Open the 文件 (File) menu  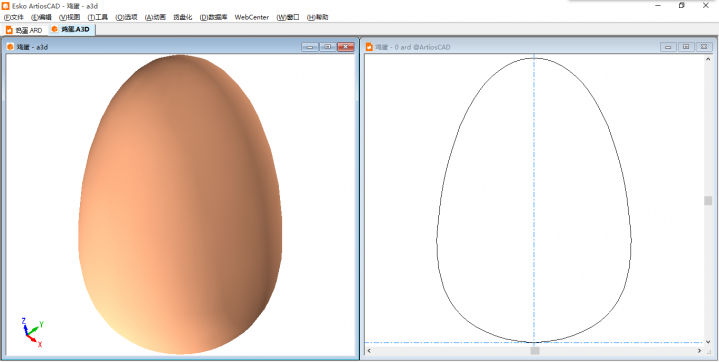(x=14, y=17)
